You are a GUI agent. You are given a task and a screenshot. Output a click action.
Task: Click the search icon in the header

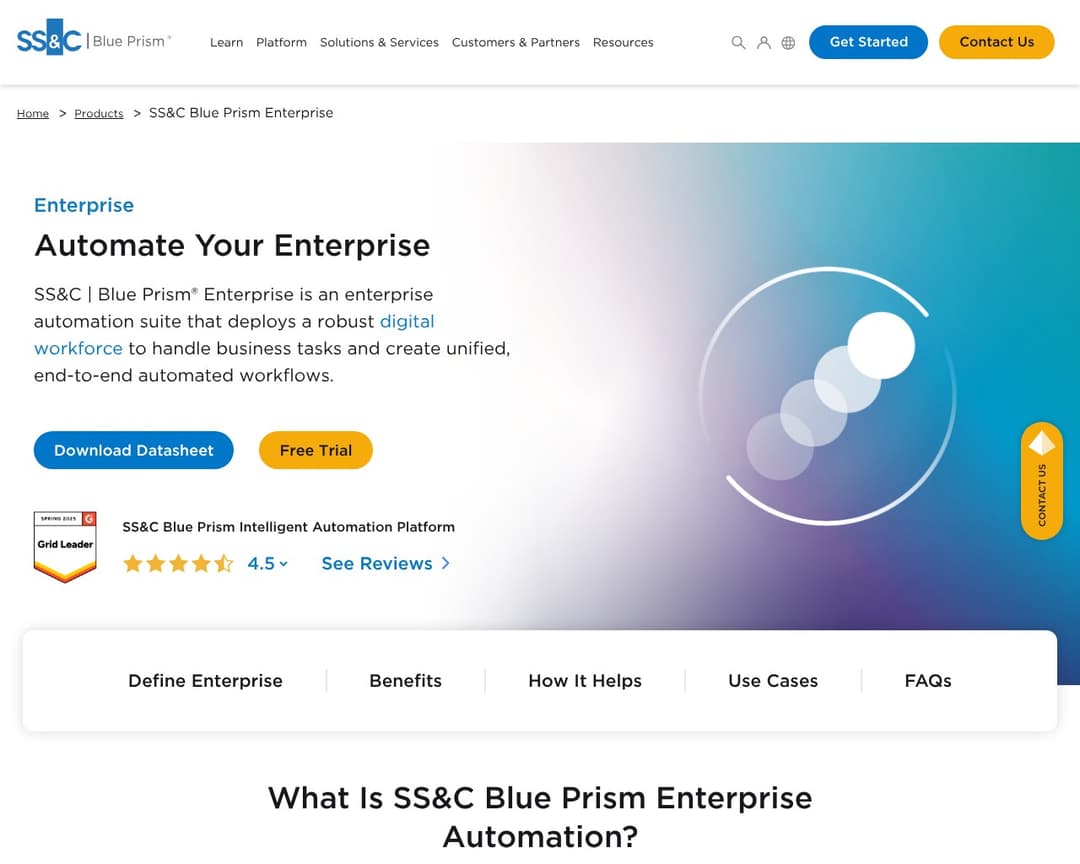[x=738, y=43]
